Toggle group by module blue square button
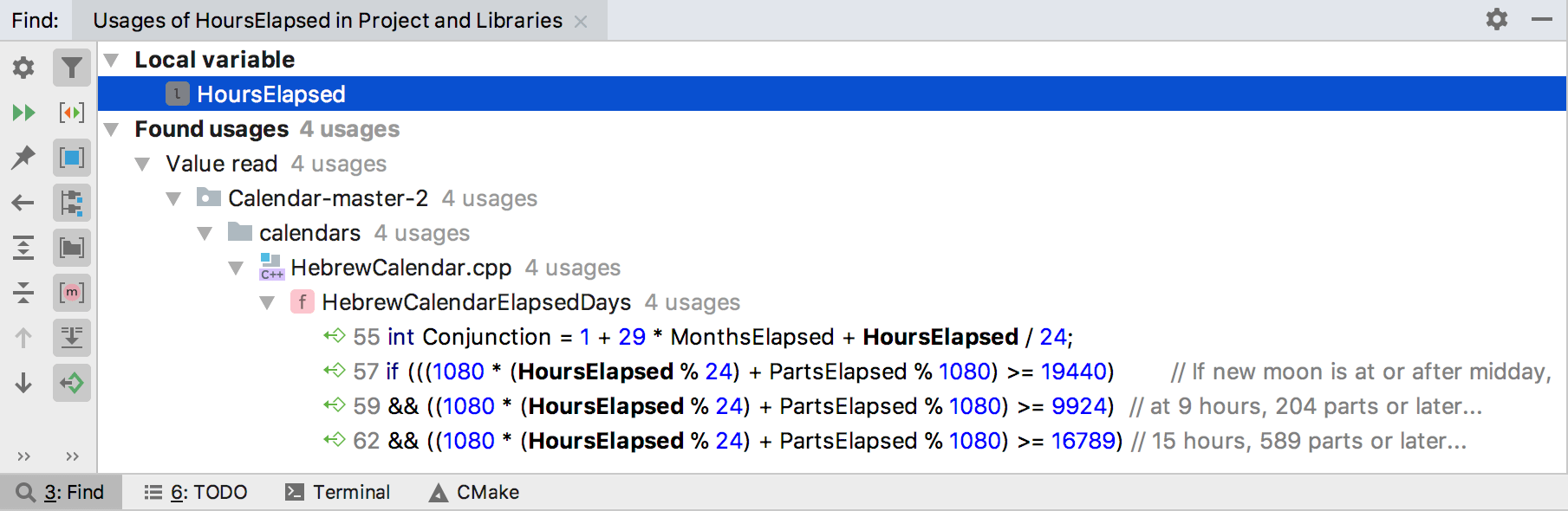 tap(72, 158)
